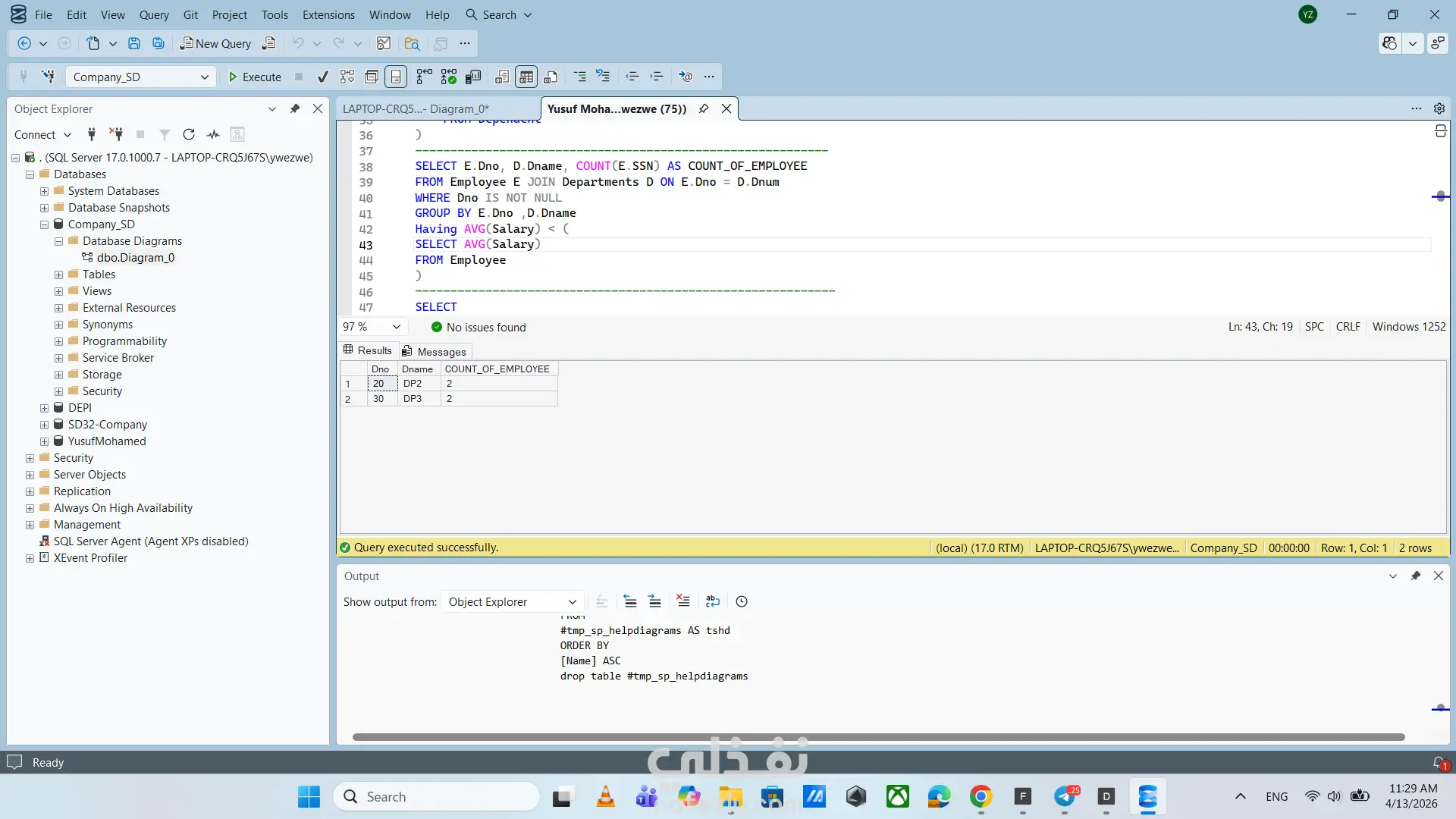Click the Execute query button

[255, 77]
